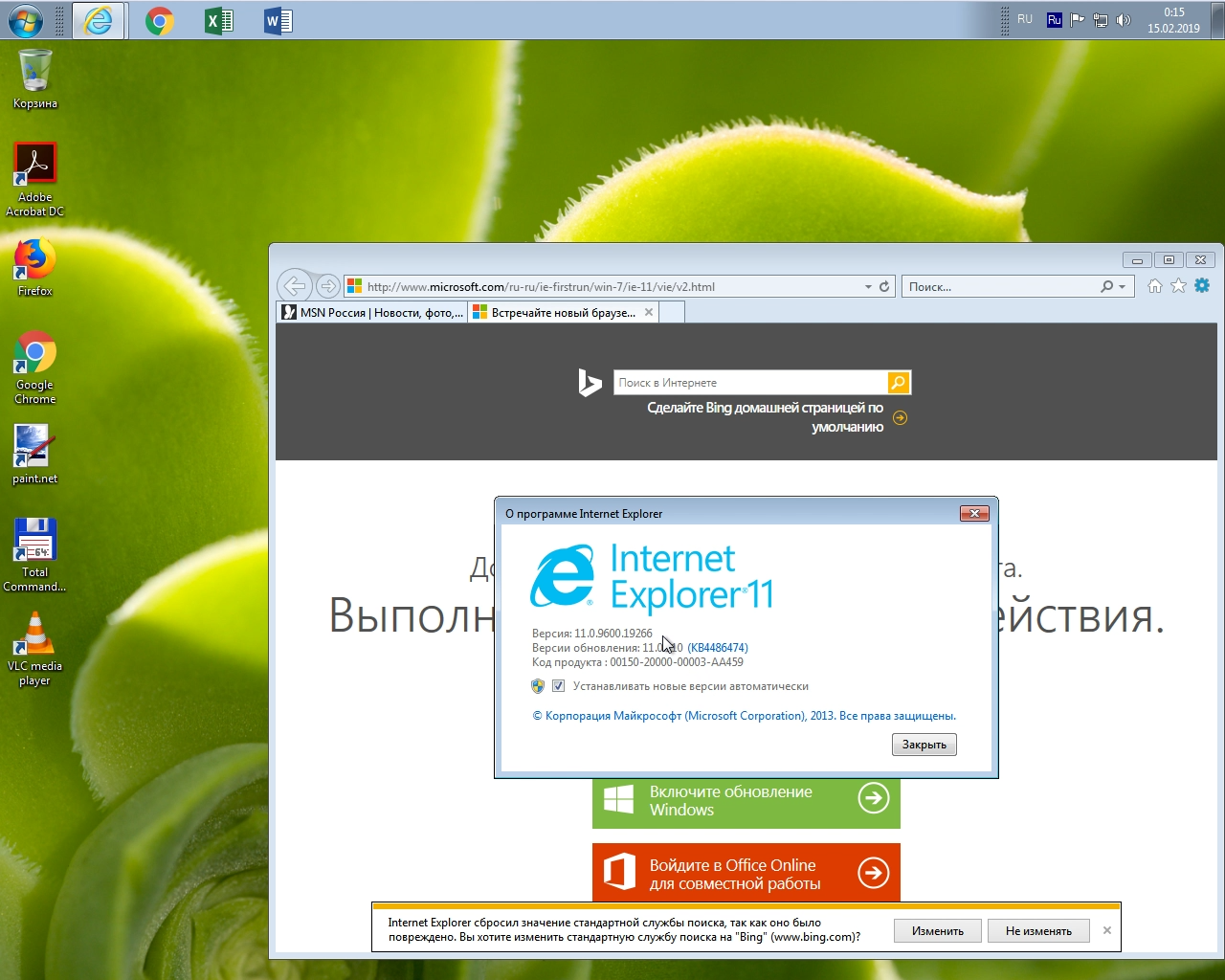Image resolution: width=1225 pixels, height=980 pixels.
Task: Expand the address bar dropdown arrow
Action: coord(868,286)
